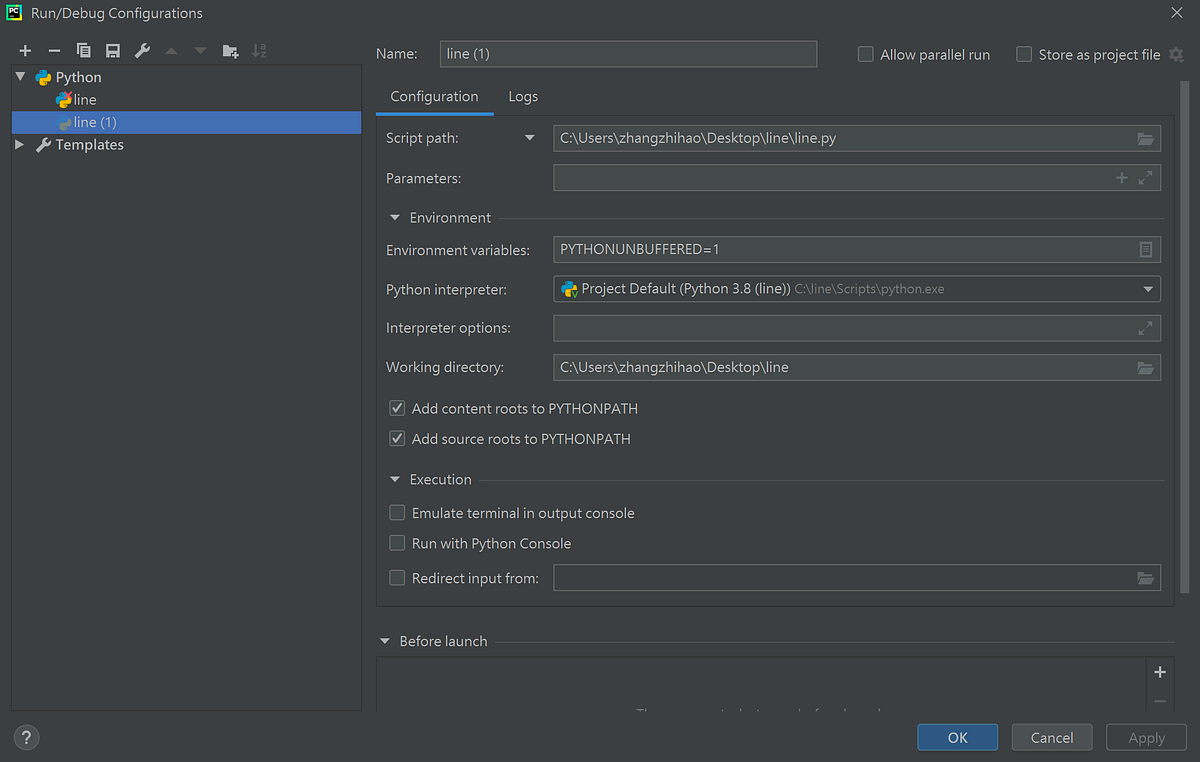Add new configuration with plus icon
Image resolution: width=1200 pixels, height=762 pixels.
tap(25, 51)
